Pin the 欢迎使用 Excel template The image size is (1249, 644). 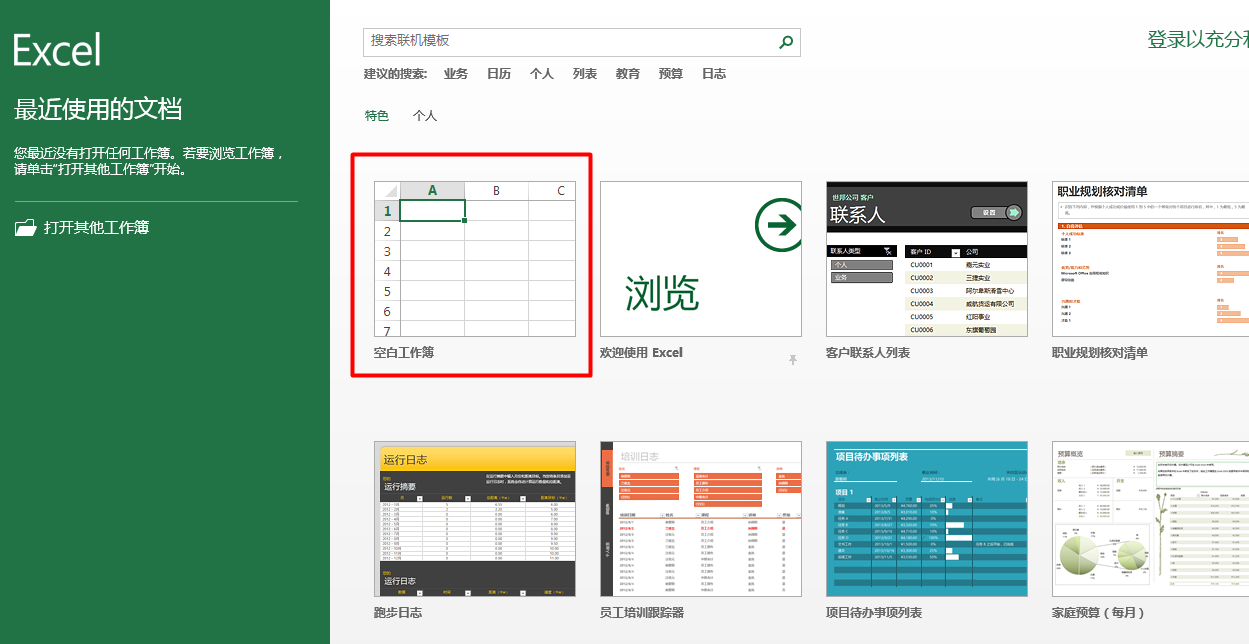[793, 359]
